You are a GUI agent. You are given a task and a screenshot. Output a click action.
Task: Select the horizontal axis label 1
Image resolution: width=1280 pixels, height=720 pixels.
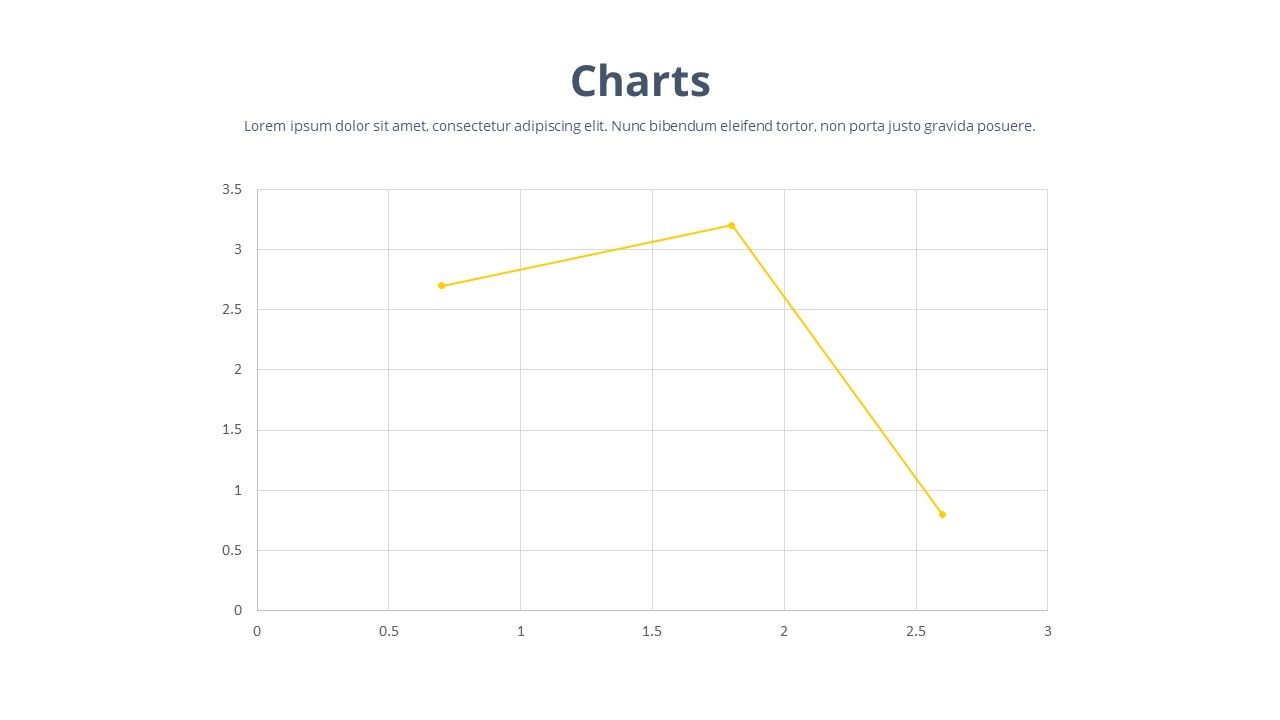(520, 631)
